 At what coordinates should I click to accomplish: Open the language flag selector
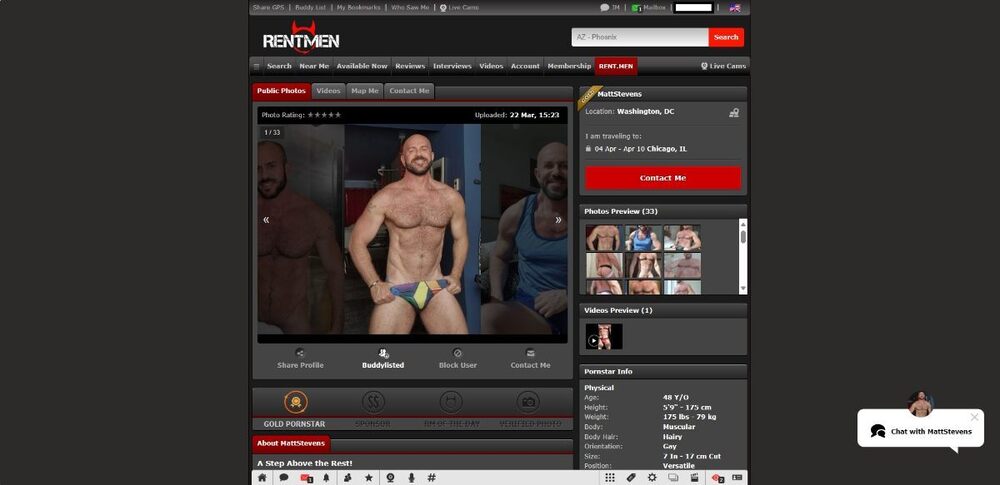tap(735, 7)
